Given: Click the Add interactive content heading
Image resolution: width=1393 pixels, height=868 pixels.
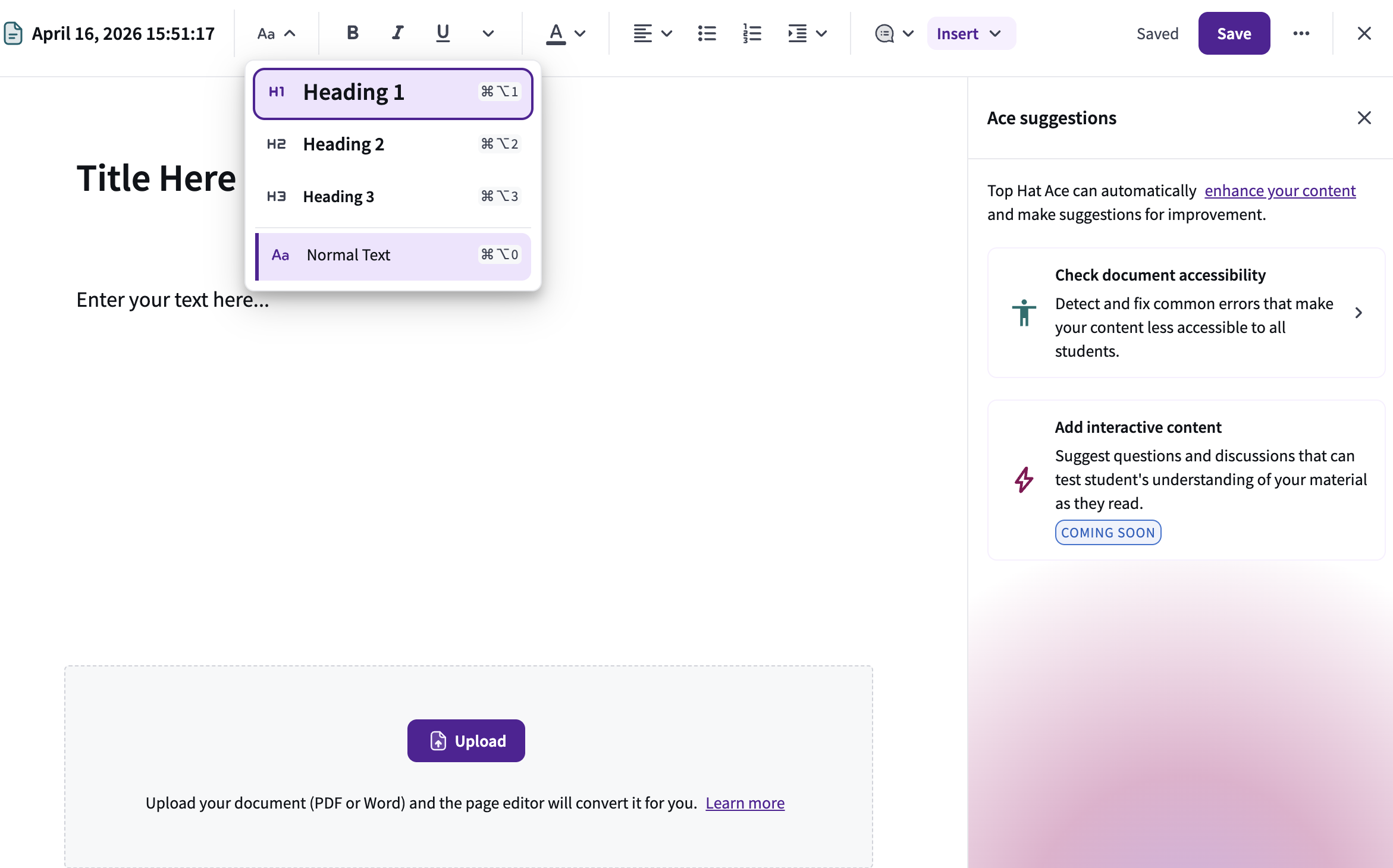Looking at the screenshot, I should [x=1138, y=427].
